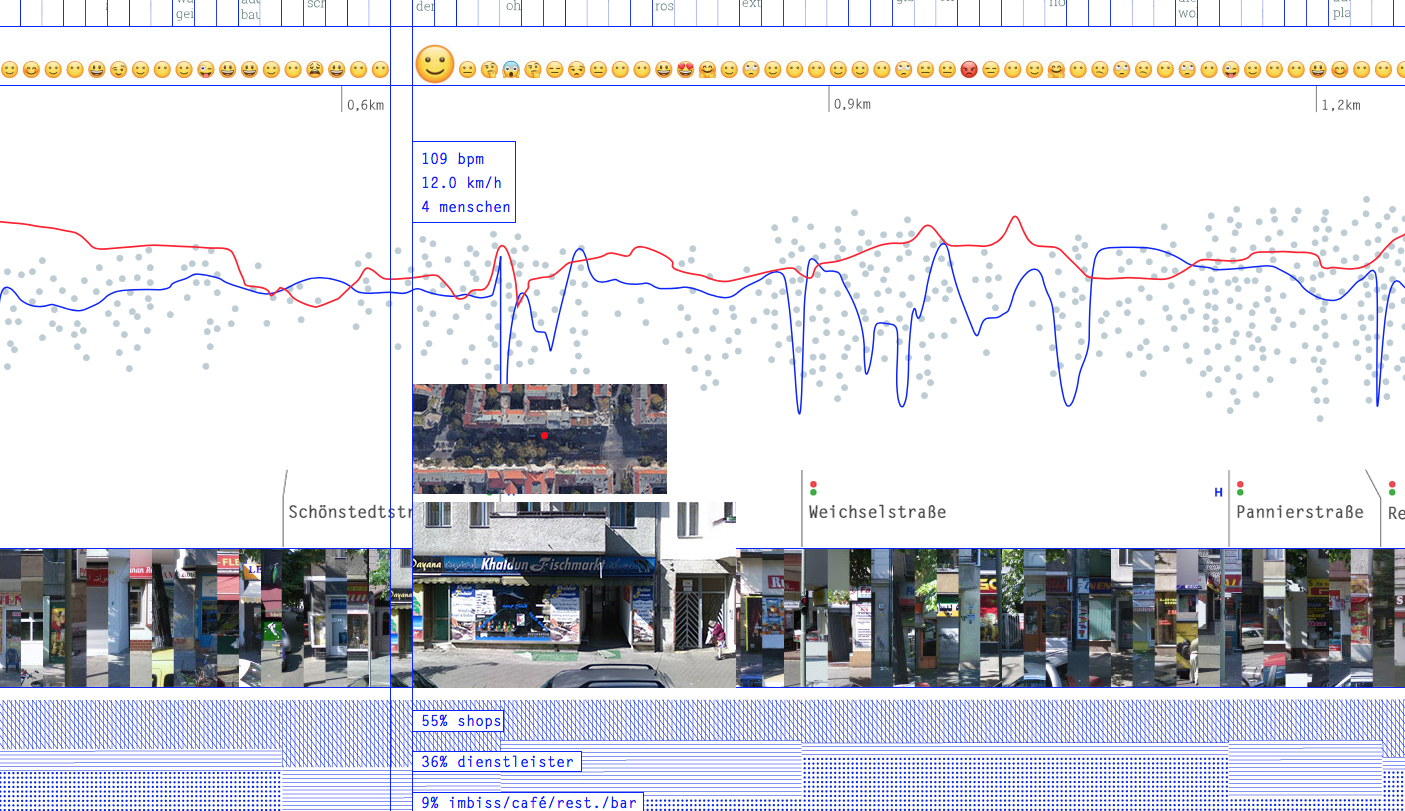Click the 12.0 km/h speed value
This screenshot has width=1405, height=811.
click(462, 183)
